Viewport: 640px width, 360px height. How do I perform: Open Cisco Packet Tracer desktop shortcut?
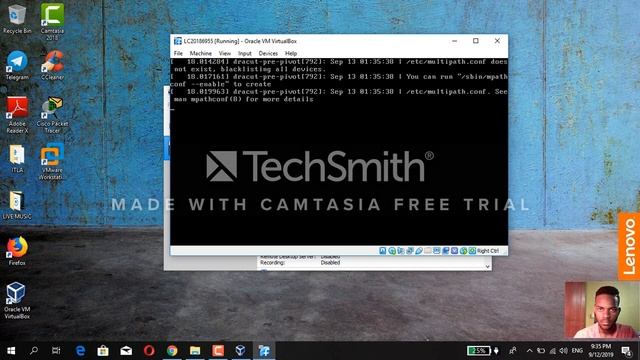click(52, 115)
